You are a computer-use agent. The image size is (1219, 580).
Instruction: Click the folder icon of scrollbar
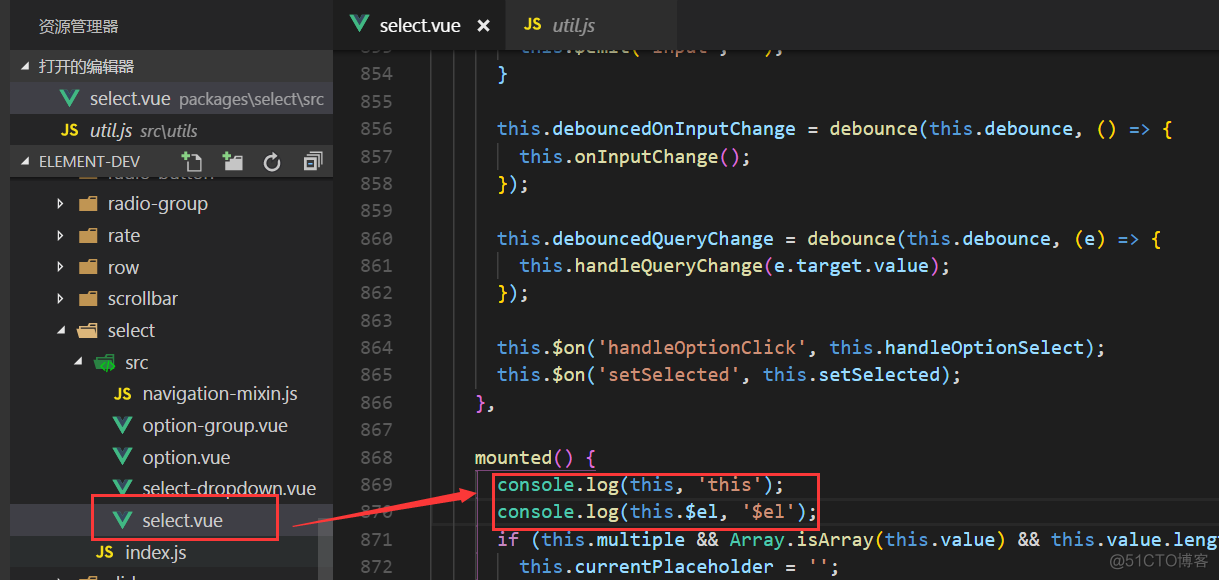[88, 299]
